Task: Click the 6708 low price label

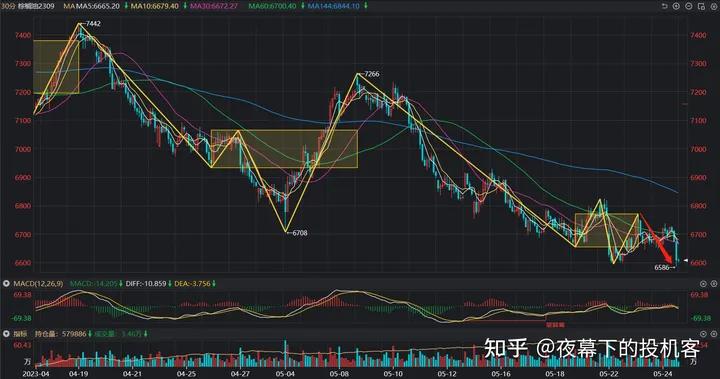Action: point(300,233)
